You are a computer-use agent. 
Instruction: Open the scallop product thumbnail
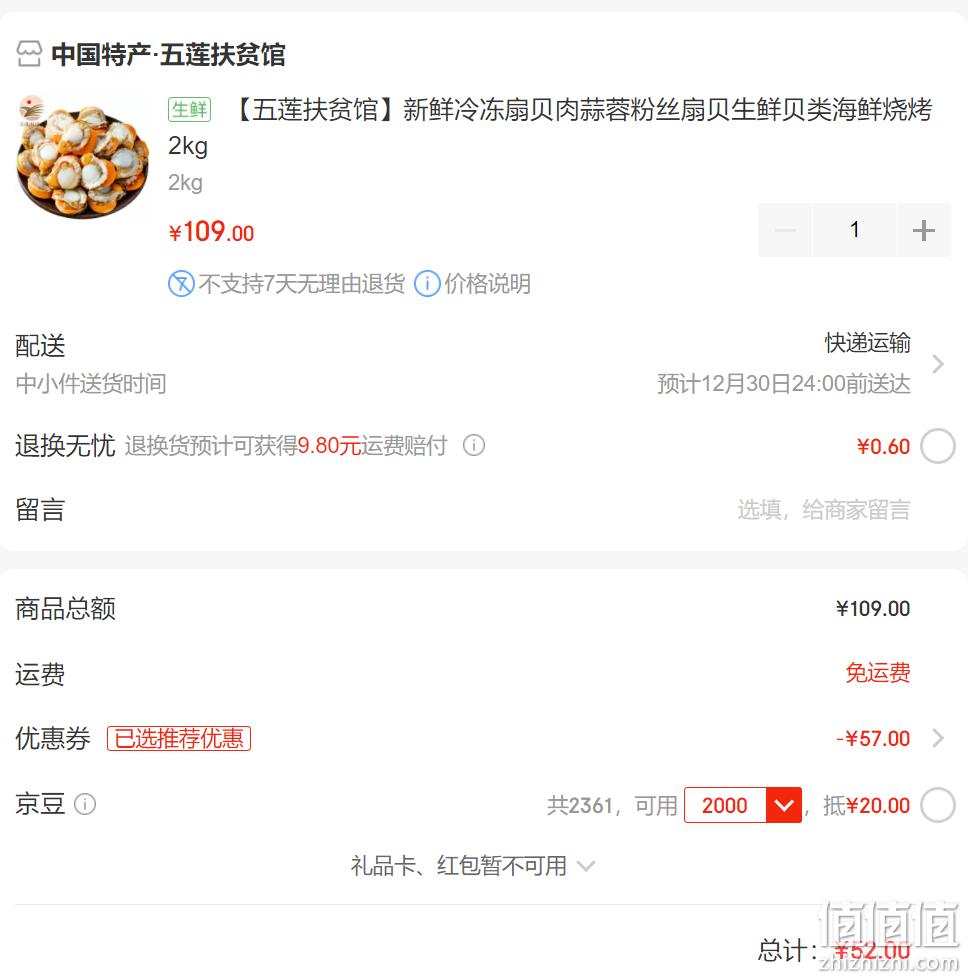pos(82,156)
